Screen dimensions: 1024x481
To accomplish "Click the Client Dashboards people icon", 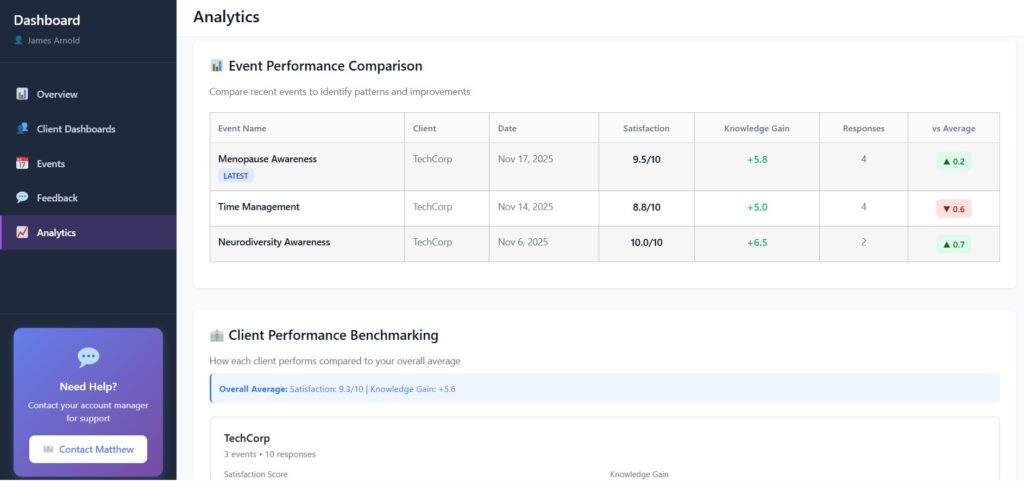I will [x=22, y=129].
